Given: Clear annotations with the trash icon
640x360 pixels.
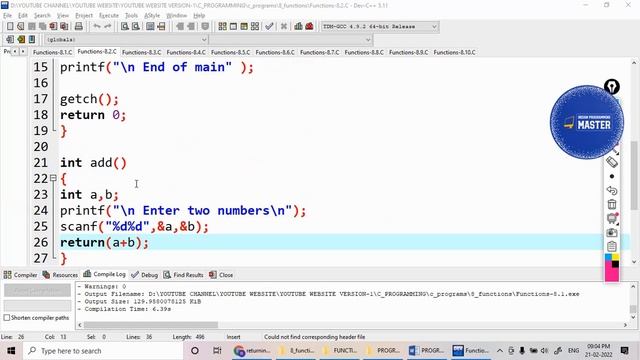Looking at the screenshot, I should [611, 204].
